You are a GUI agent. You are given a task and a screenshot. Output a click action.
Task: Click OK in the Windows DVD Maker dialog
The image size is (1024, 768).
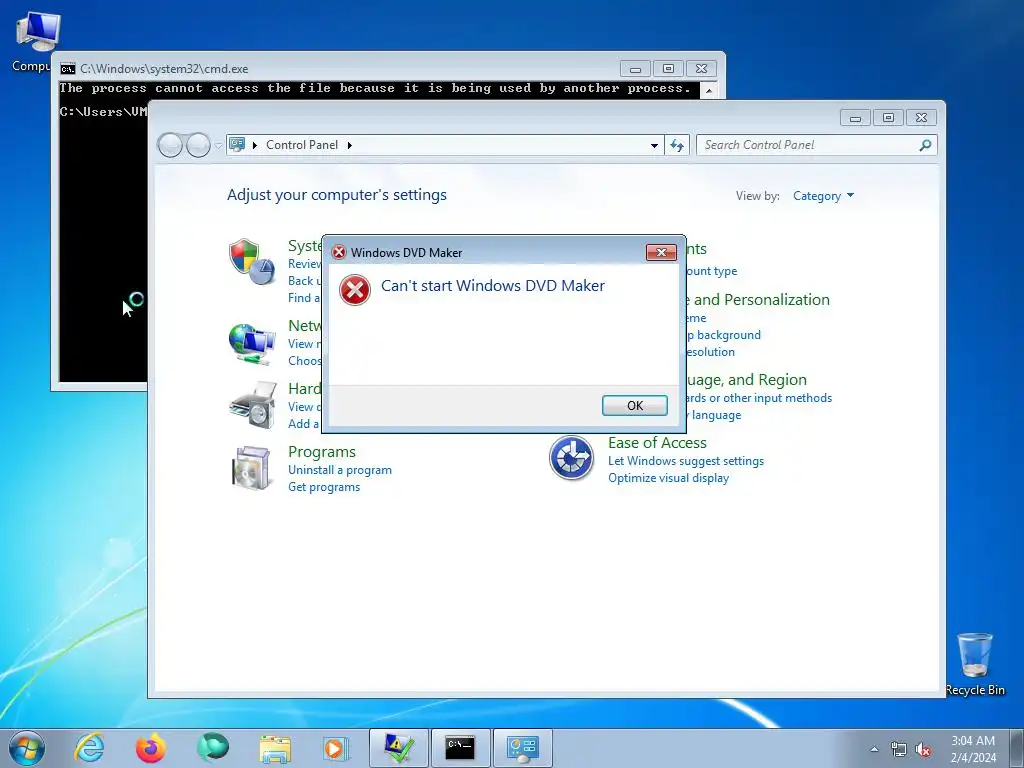point(634,406)
